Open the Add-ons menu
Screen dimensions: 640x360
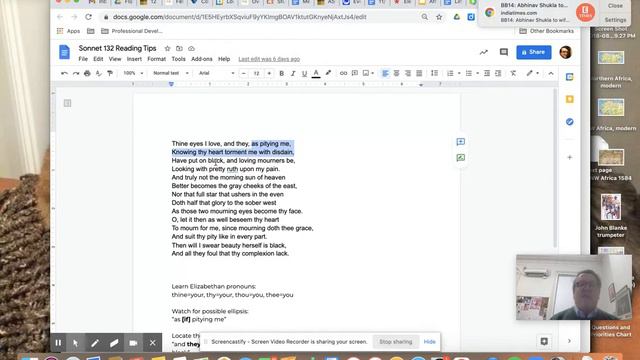pos(202,59)
